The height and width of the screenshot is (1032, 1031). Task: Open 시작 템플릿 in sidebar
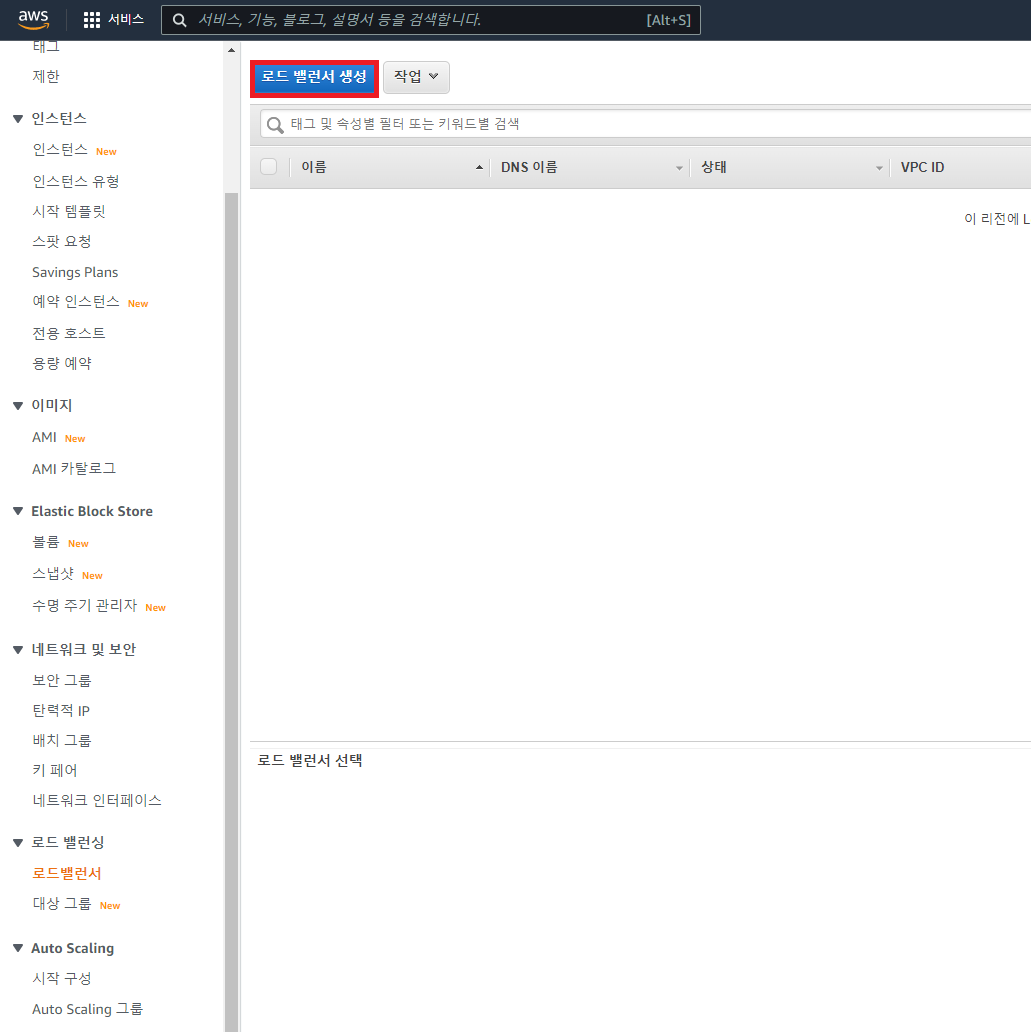click(69, 211)
